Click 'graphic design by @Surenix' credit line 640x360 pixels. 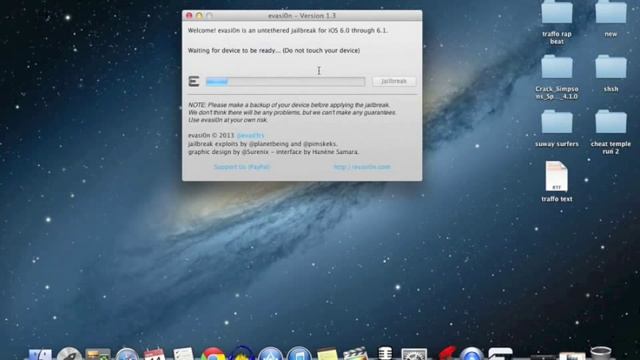(273, 152)
